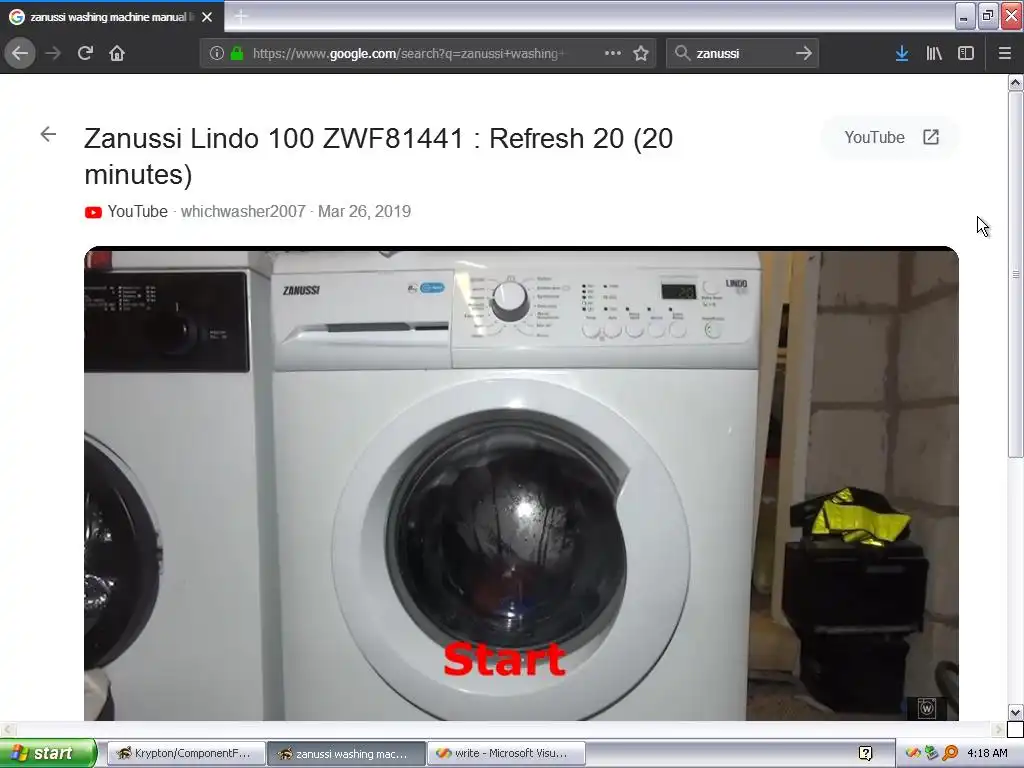Viewport: 1024px width, 768px height.
Task: Close the zanussi washing machine manual tab
Action: click(207, 17)
